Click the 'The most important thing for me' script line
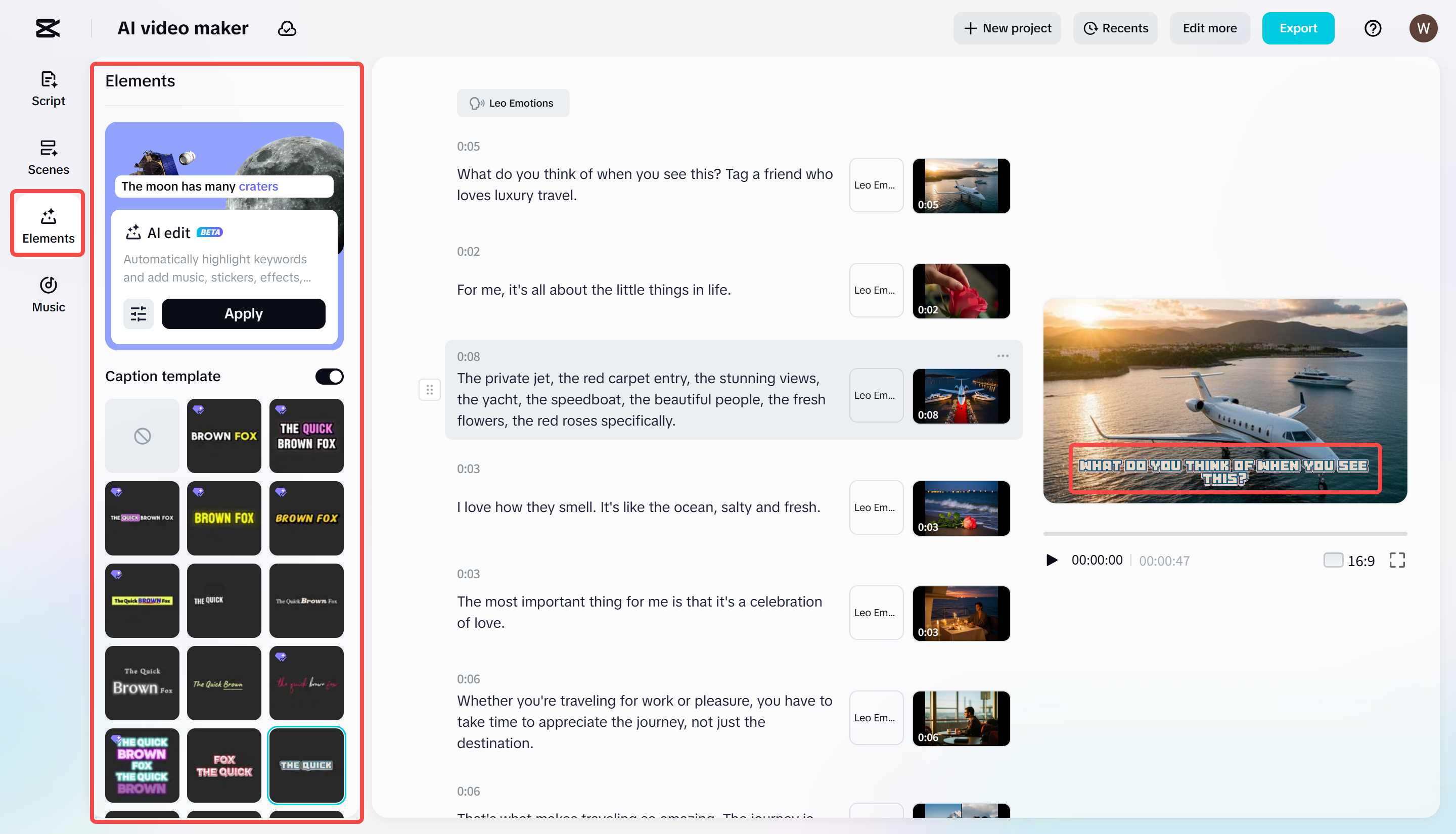 (640, 612)
